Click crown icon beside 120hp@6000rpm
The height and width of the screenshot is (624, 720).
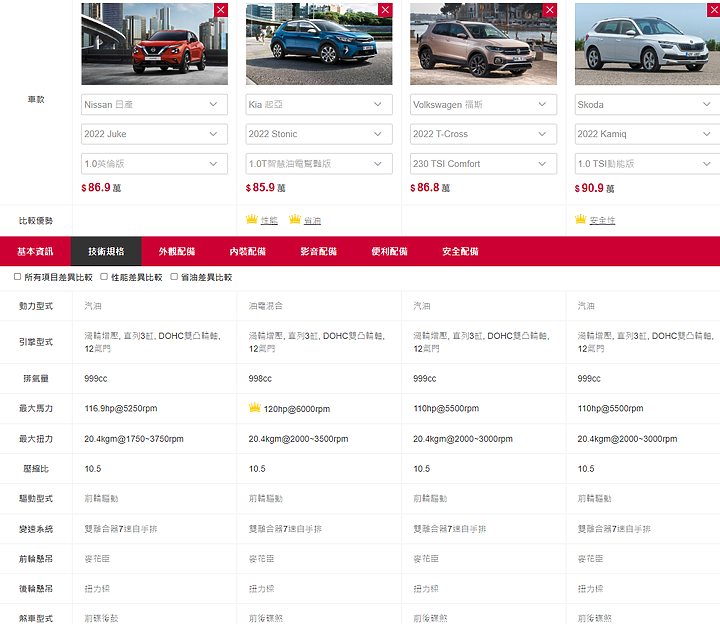click(x=254, y=407)
